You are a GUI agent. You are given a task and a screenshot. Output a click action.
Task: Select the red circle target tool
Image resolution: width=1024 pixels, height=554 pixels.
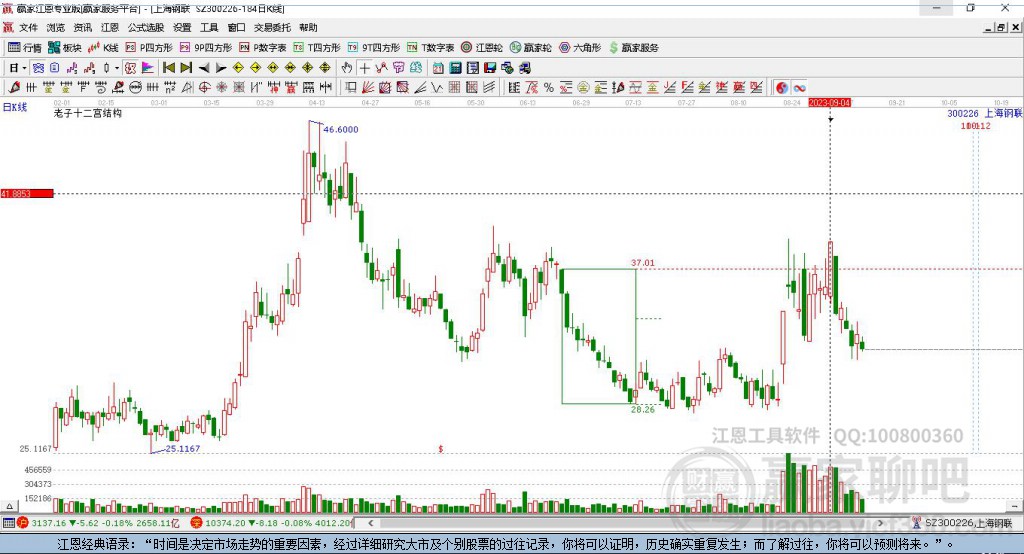[x=204, y=88]
